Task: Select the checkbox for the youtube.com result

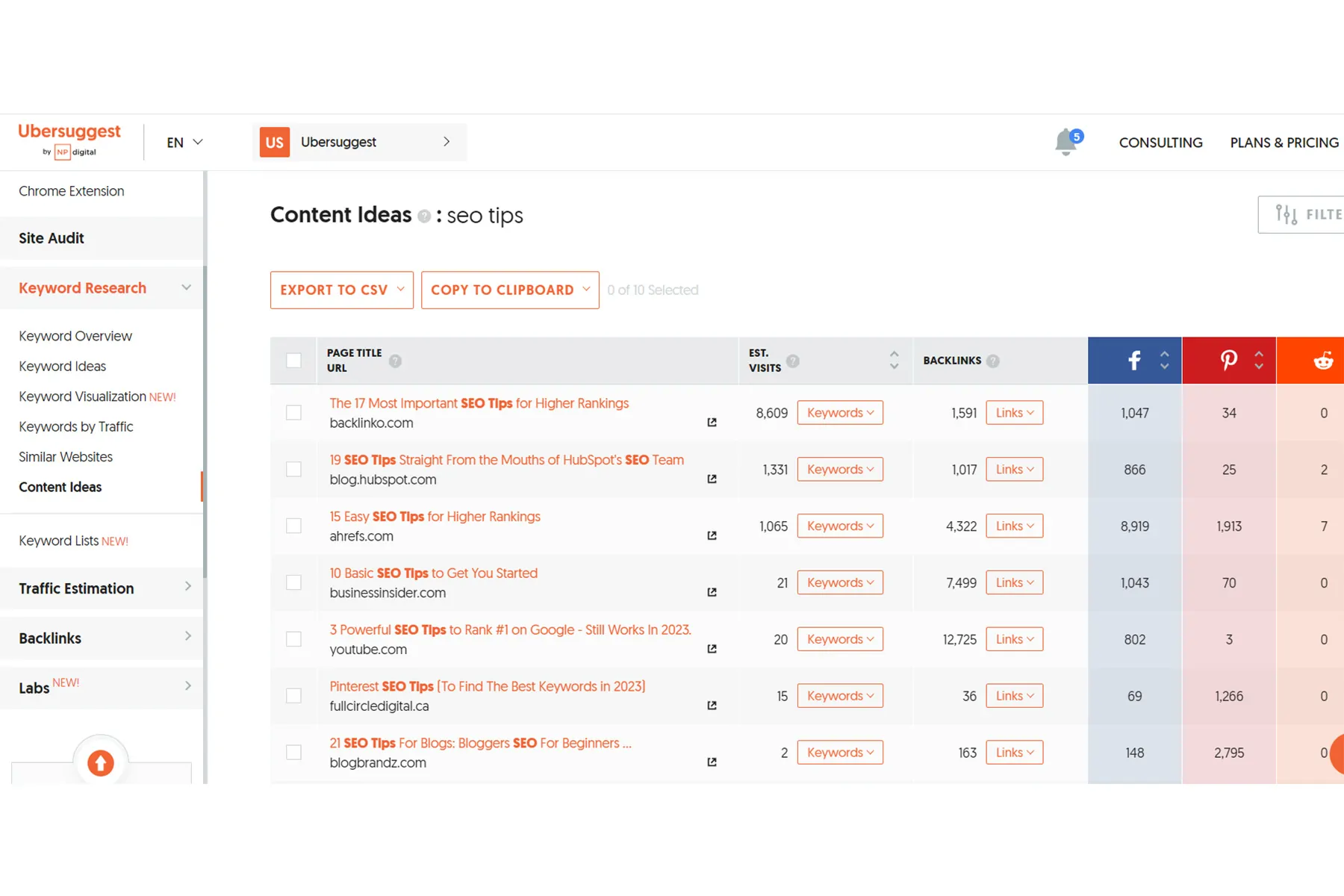Action: coord(294,639)
